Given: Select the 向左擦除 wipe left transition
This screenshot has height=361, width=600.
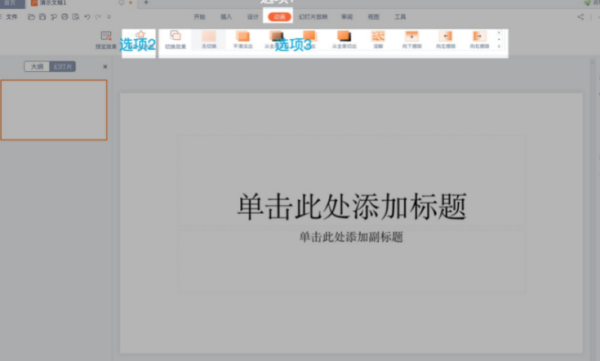Looking at the screenshot, I should tap(445, 40).
